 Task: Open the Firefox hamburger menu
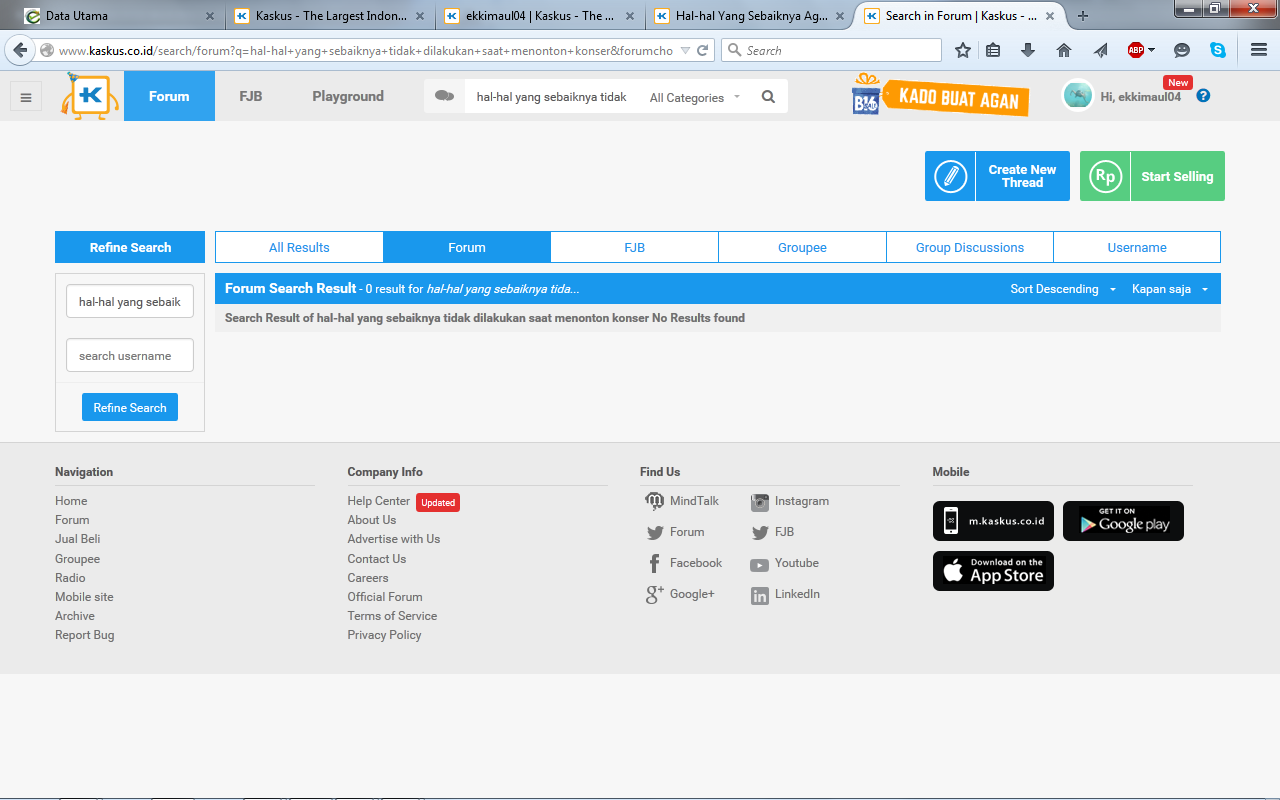pyautogui.click(x=1259, y=50)
